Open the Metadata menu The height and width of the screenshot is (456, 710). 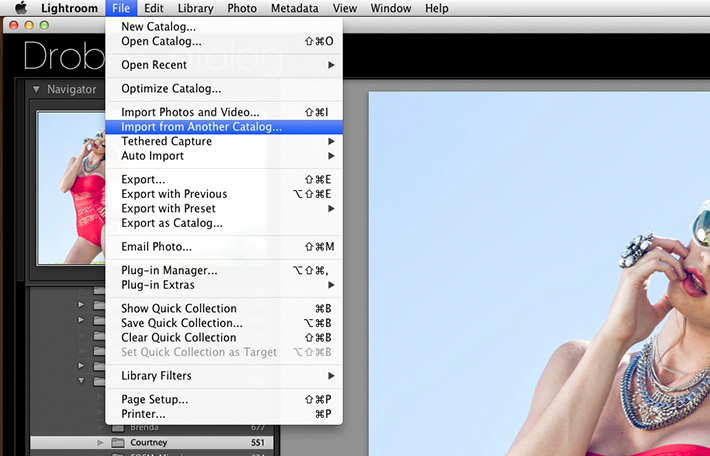click(x=294, y=8)
